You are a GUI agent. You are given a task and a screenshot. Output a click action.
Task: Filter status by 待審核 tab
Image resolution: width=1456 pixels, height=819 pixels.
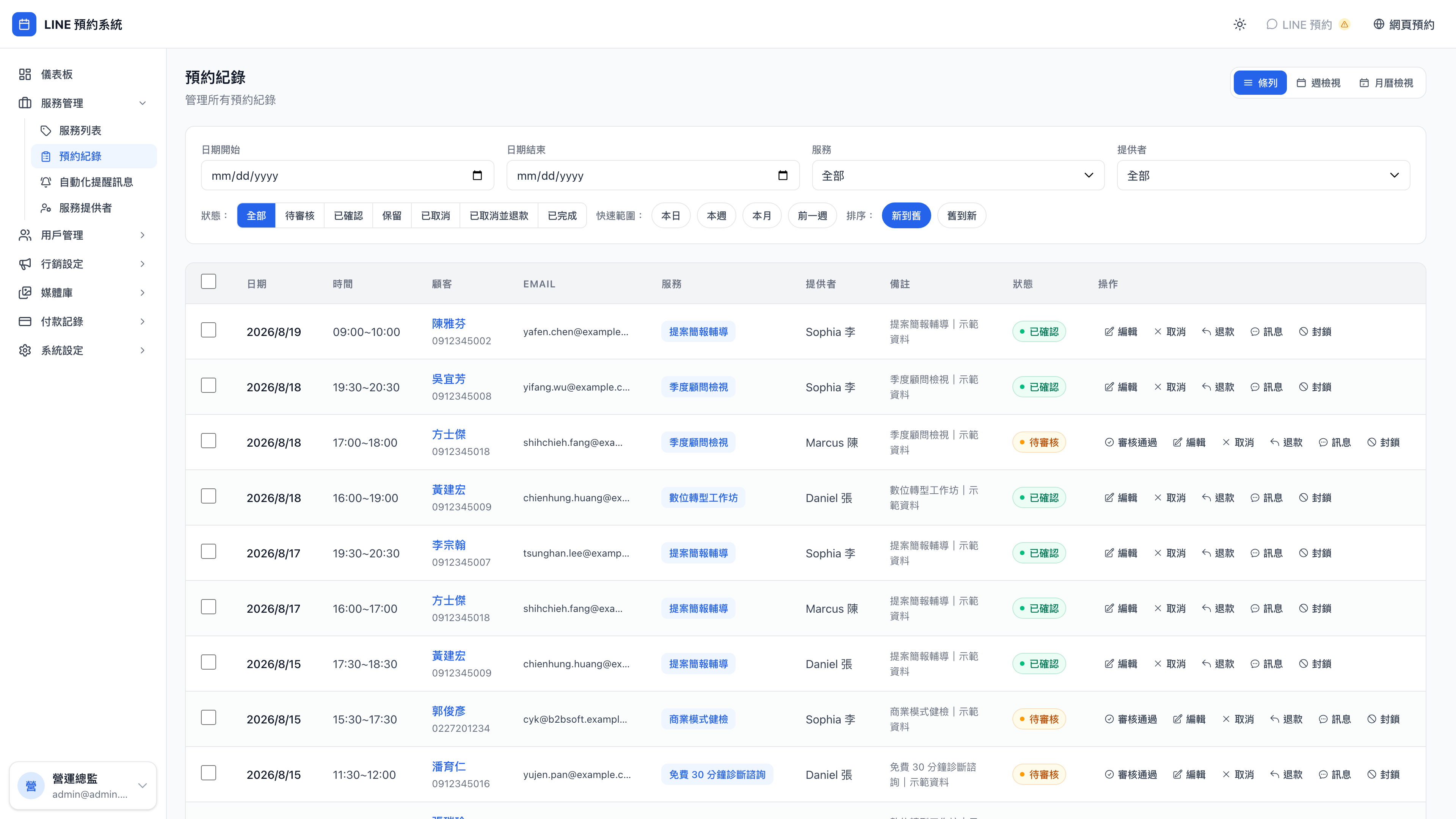point(300,215)
